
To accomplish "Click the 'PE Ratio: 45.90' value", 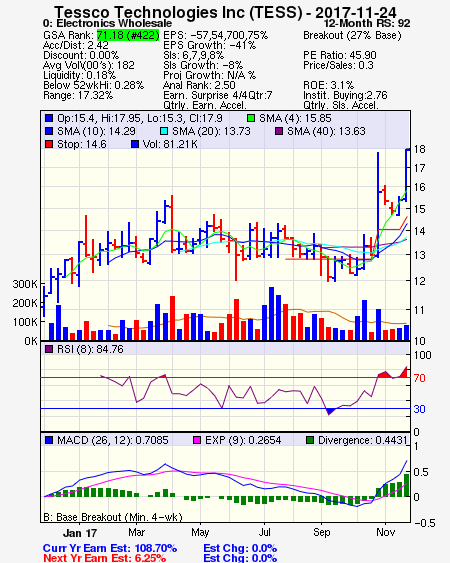I will (340, 55).
